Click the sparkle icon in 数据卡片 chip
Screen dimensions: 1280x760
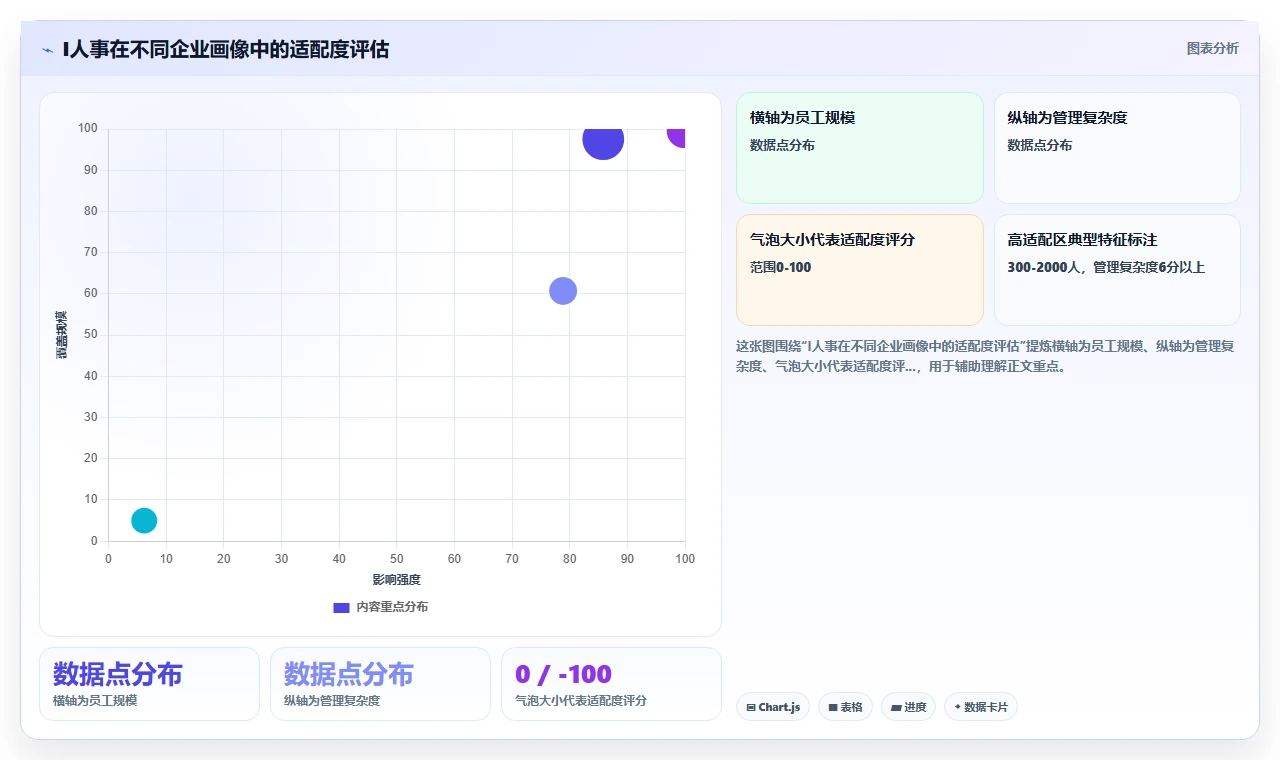[x=958, y=707]
